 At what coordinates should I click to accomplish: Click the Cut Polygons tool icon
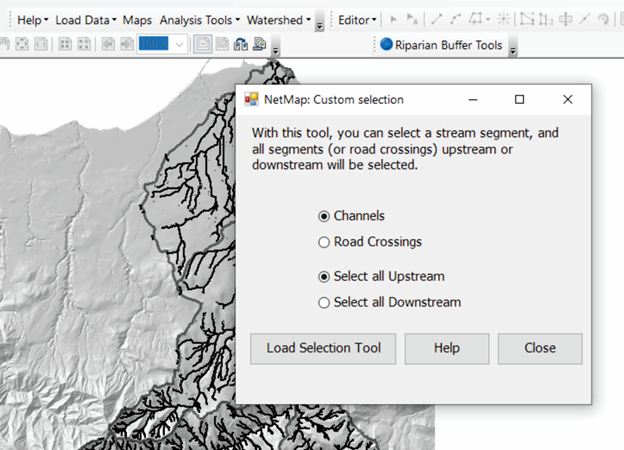click(x=566, y=19)
